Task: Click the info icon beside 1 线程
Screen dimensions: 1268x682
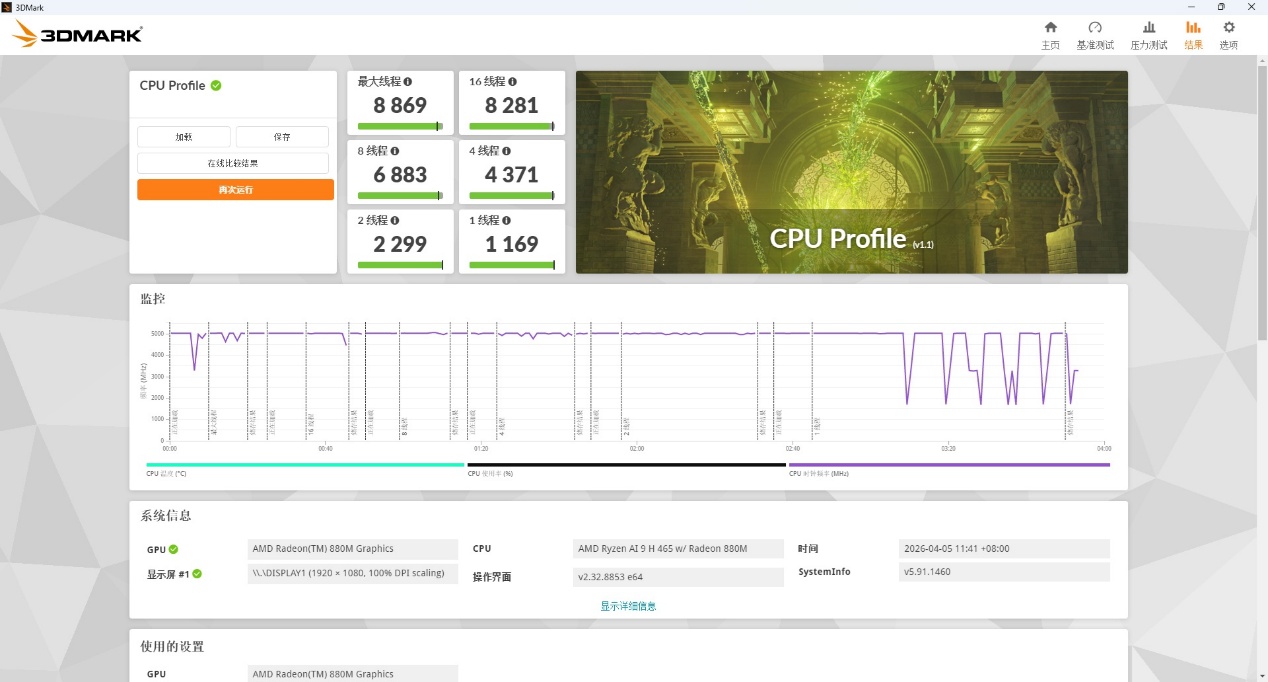Action: click(506, 220)
